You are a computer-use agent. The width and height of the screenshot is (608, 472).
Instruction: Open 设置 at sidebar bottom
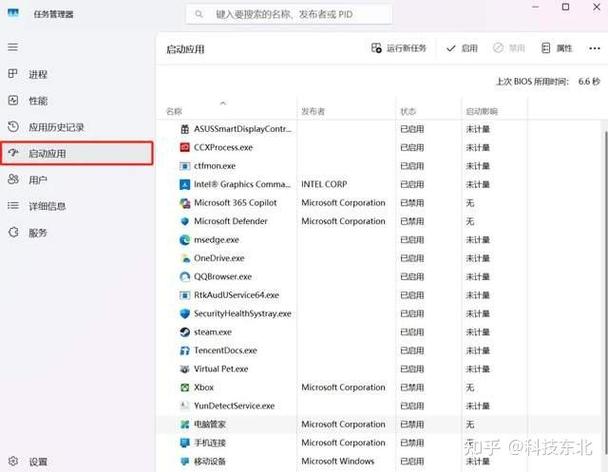point(38,462)
